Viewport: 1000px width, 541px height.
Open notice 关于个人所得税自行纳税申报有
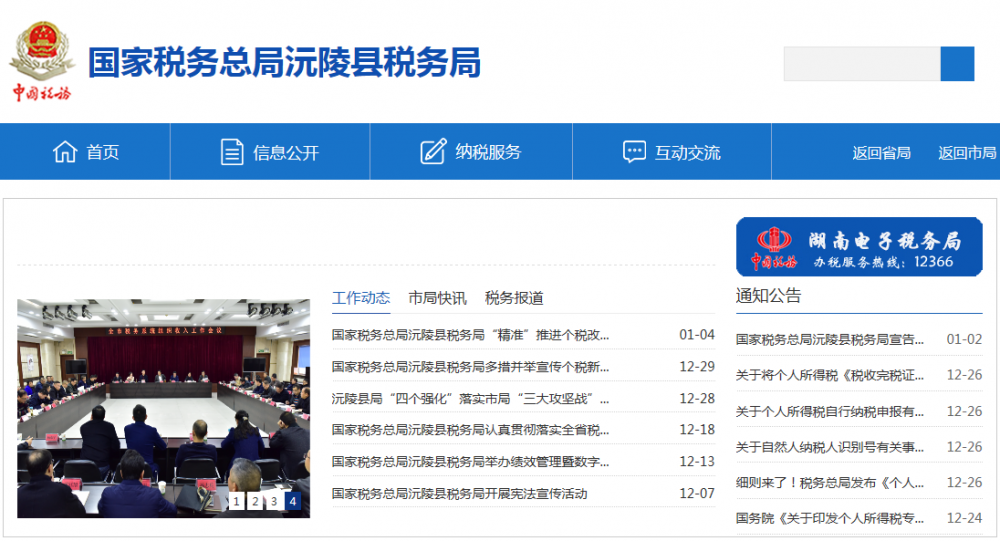(x=829, y=411)
